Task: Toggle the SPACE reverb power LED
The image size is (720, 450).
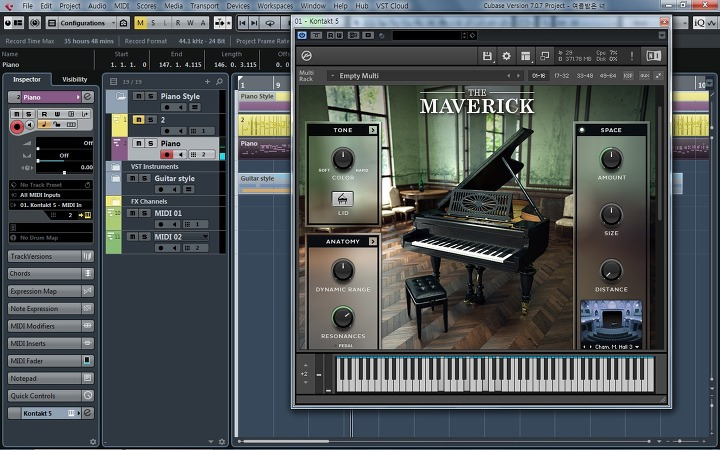Action: 582,130
